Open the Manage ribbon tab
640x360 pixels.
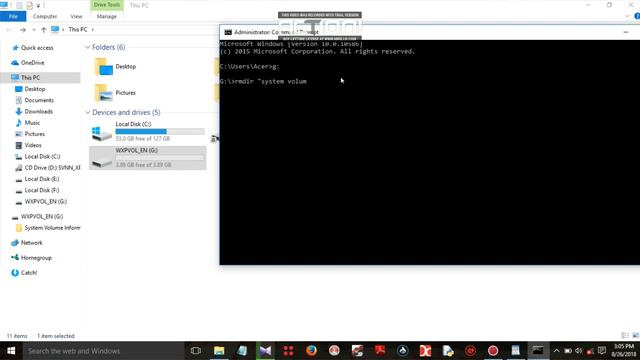(x=107, y=16)
